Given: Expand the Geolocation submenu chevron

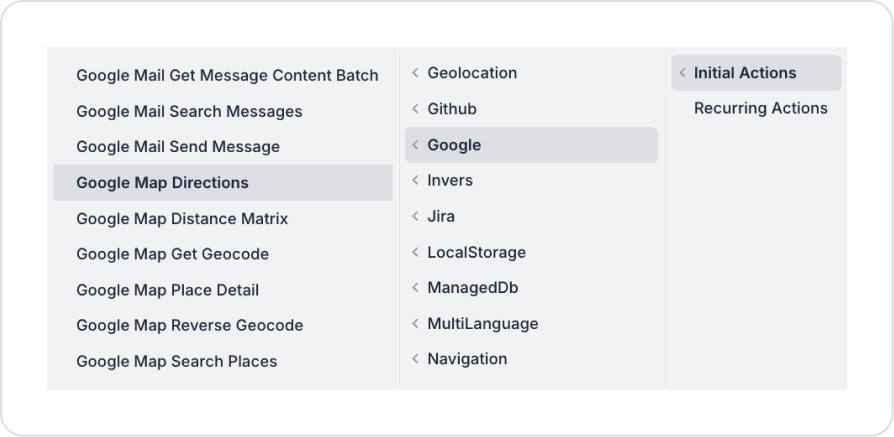Looking at the screenshot, I should [415, 73].
